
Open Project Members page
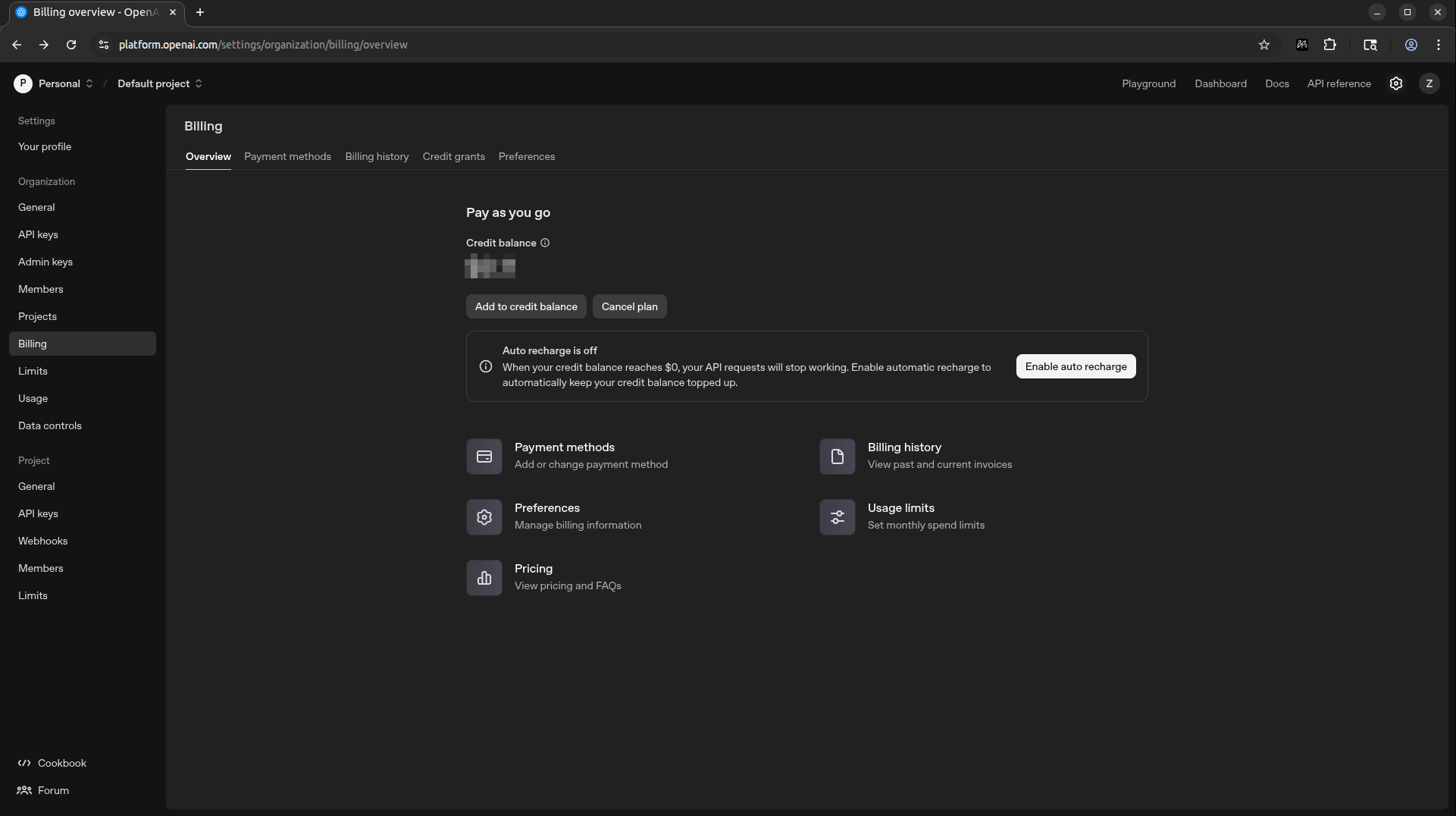83,568
